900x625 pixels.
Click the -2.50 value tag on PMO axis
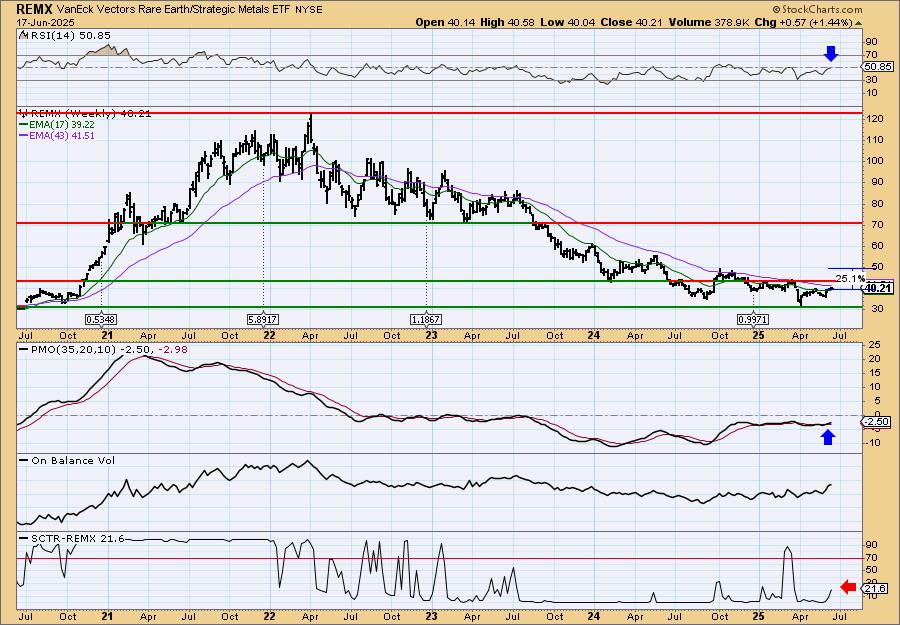tap(877, 422)
